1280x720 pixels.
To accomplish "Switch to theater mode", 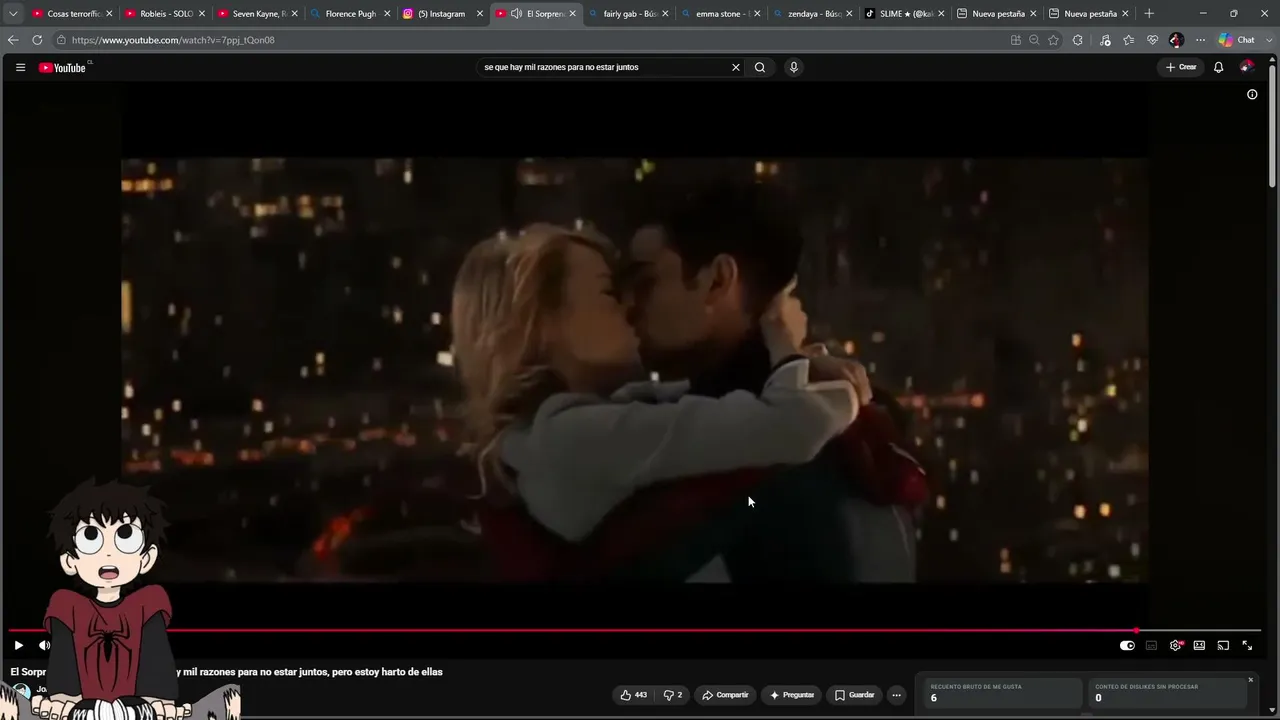I will (1199, 645).
